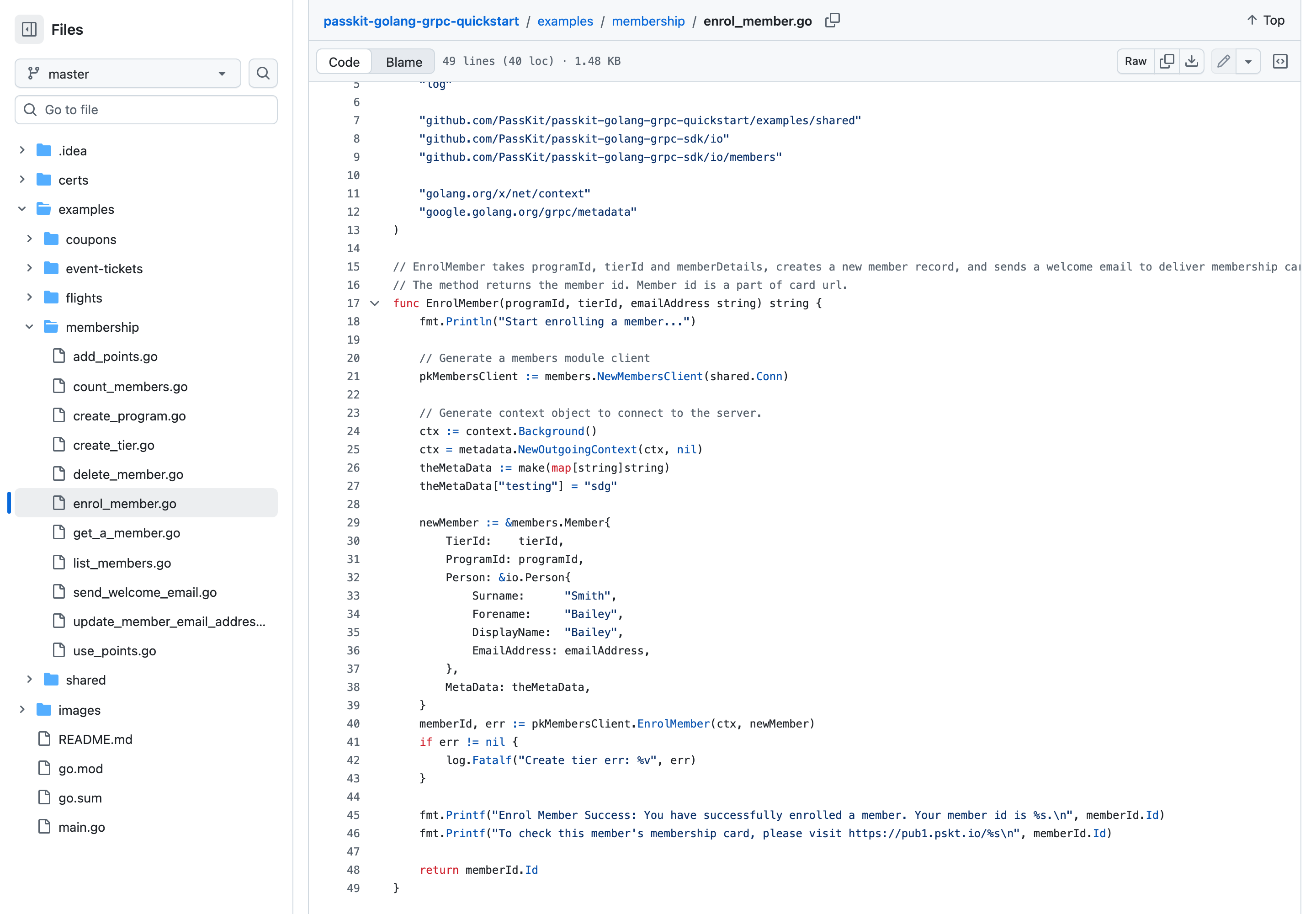The height and width of the screenshot is (914, 1316).
Task: Copy file path icon next to enrol_member.go
Action: click(832, 21)
